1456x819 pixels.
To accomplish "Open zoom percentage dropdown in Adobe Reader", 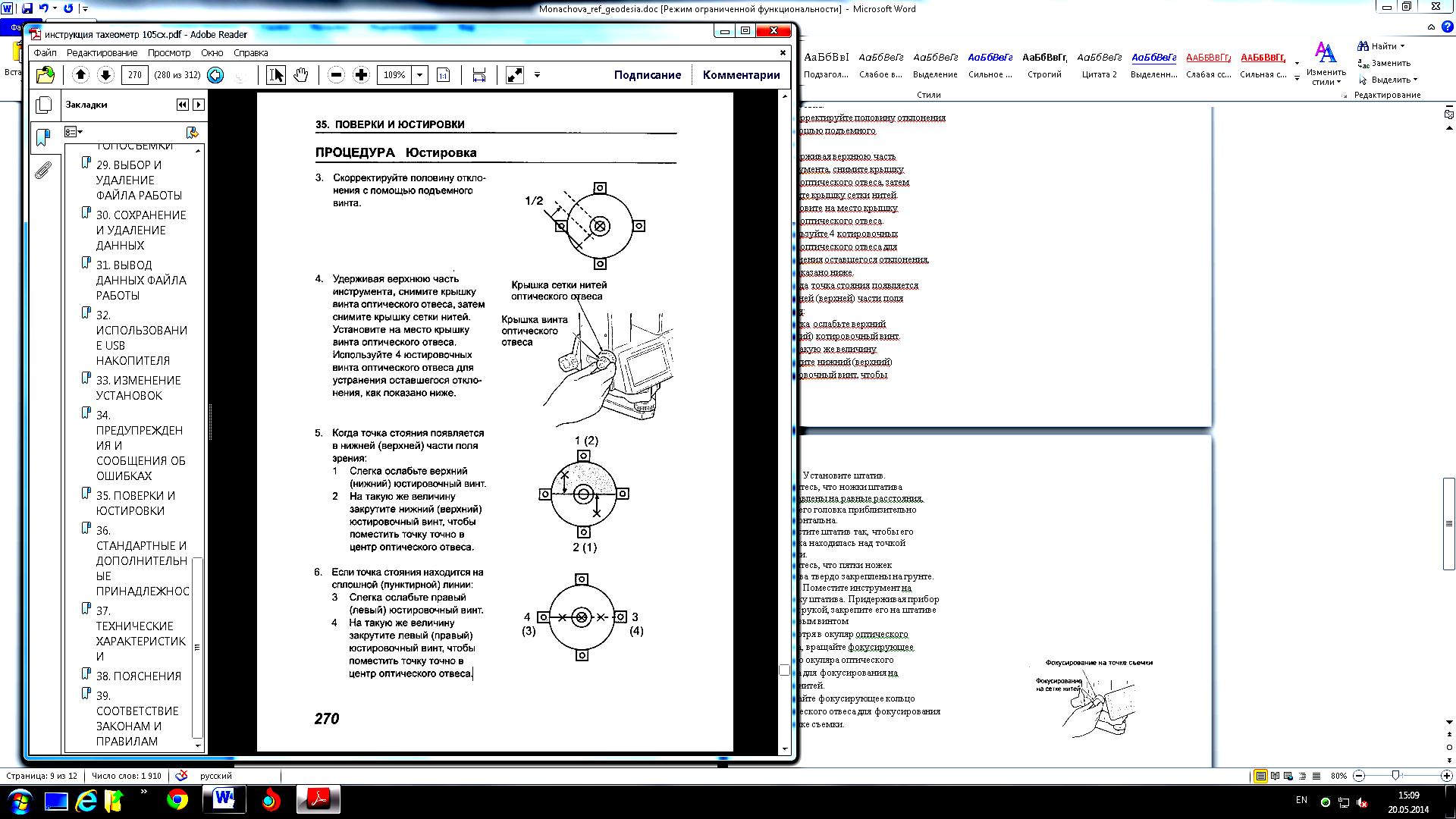I will click(419, 75).
